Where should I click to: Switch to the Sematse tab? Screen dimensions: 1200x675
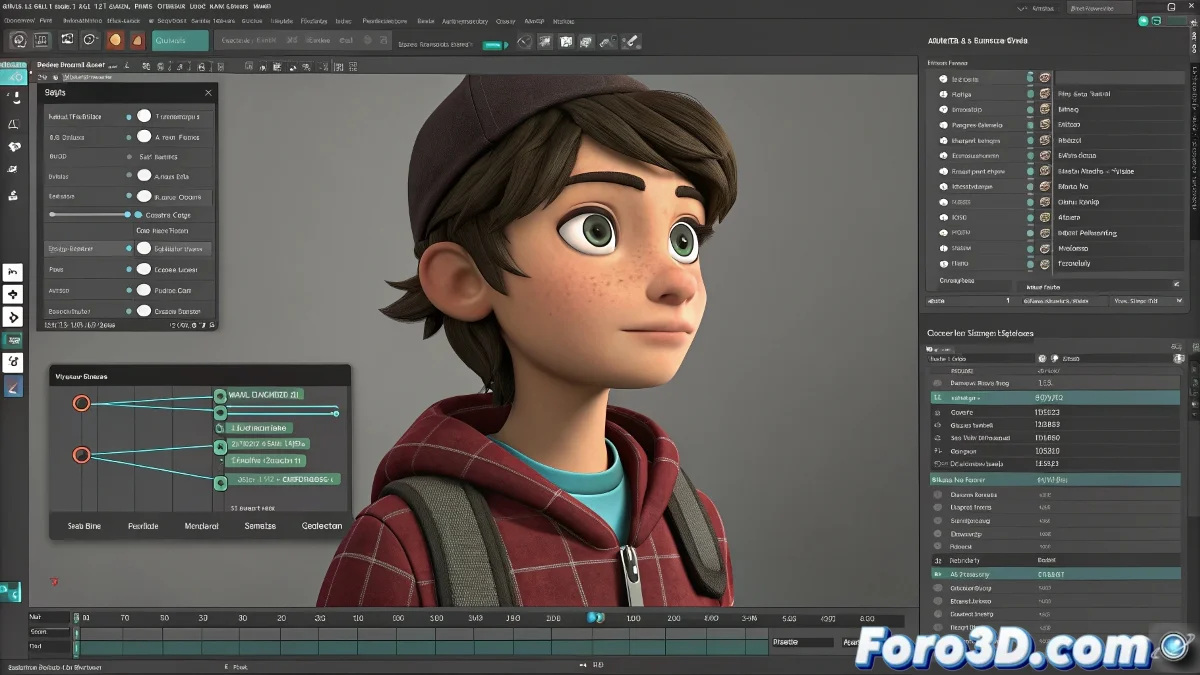[x=260, y=526]
